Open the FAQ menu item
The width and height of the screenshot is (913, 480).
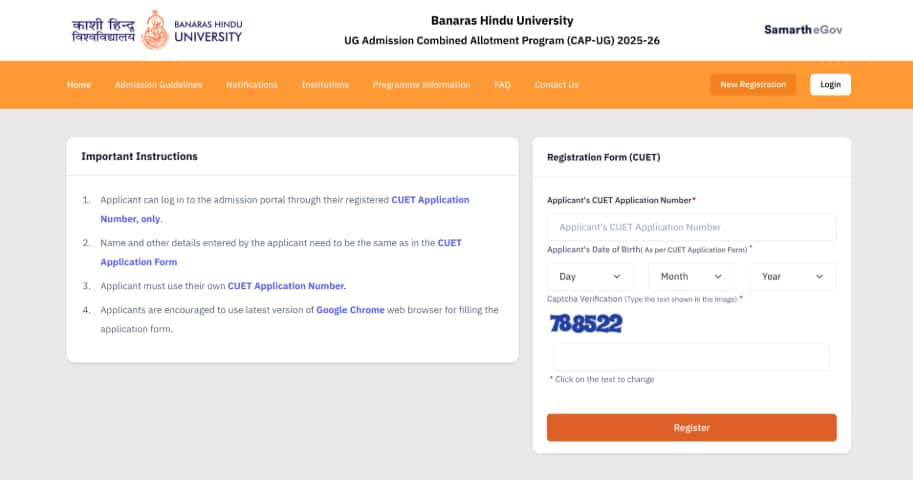click(502, 84)
